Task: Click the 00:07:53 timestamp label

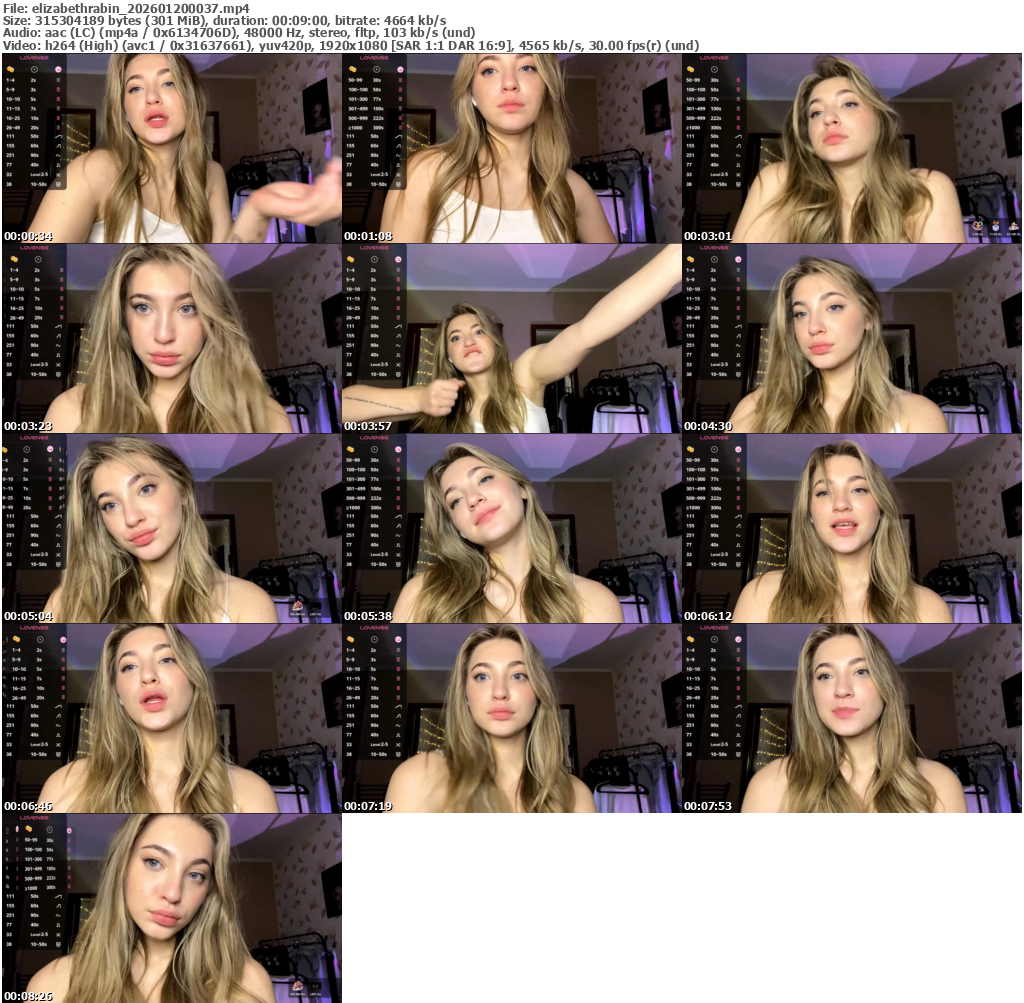Action: pyautogui.click(x=708, y=805)
